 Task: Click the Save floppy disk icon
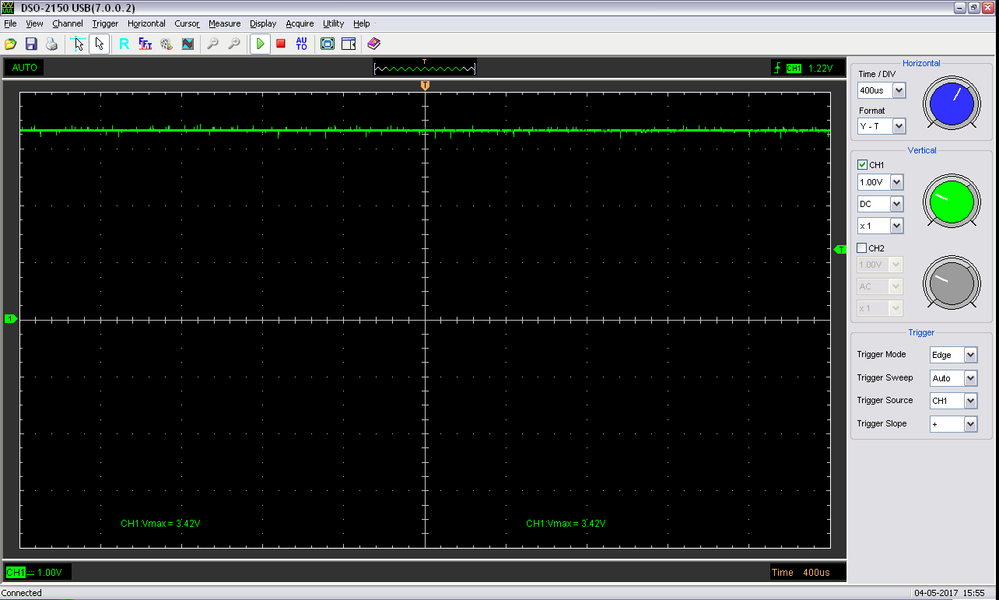point(31,44)
